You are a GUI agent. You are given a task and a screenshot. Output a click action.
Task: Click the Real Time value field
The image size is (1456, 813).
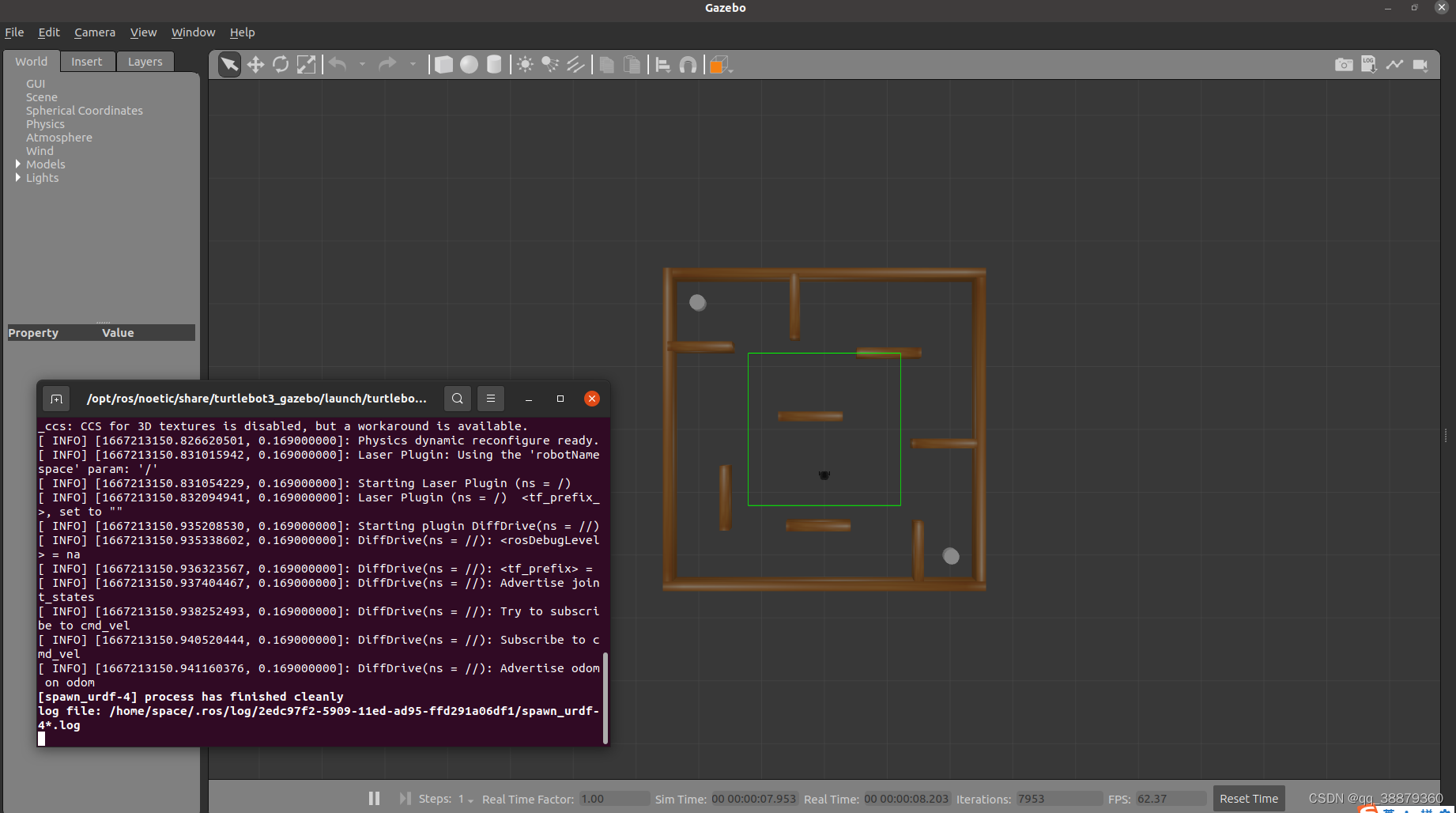(x=907, y=799)
